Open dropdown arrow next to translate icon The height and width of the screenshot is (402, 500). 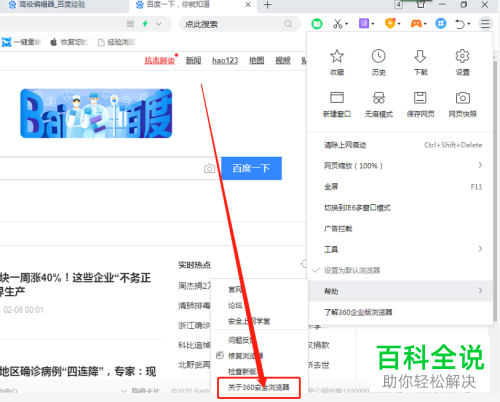tap(373, 24)
